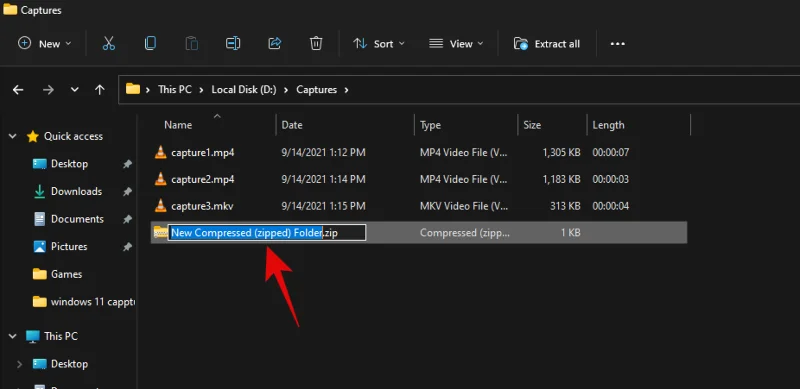Go up one folder level
This screenshot has width=800, height=389.
click(100, 90)
